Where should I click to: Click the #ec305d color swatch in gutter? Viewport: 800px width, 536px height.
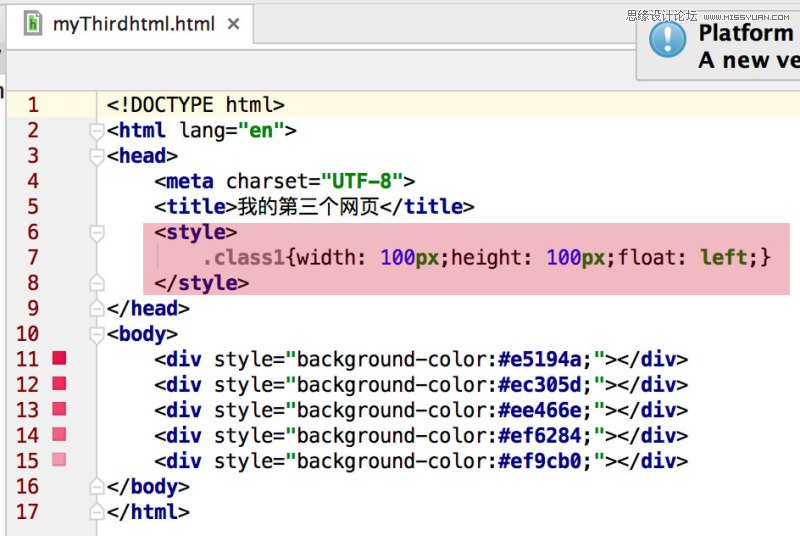click(x=60, y=383)
